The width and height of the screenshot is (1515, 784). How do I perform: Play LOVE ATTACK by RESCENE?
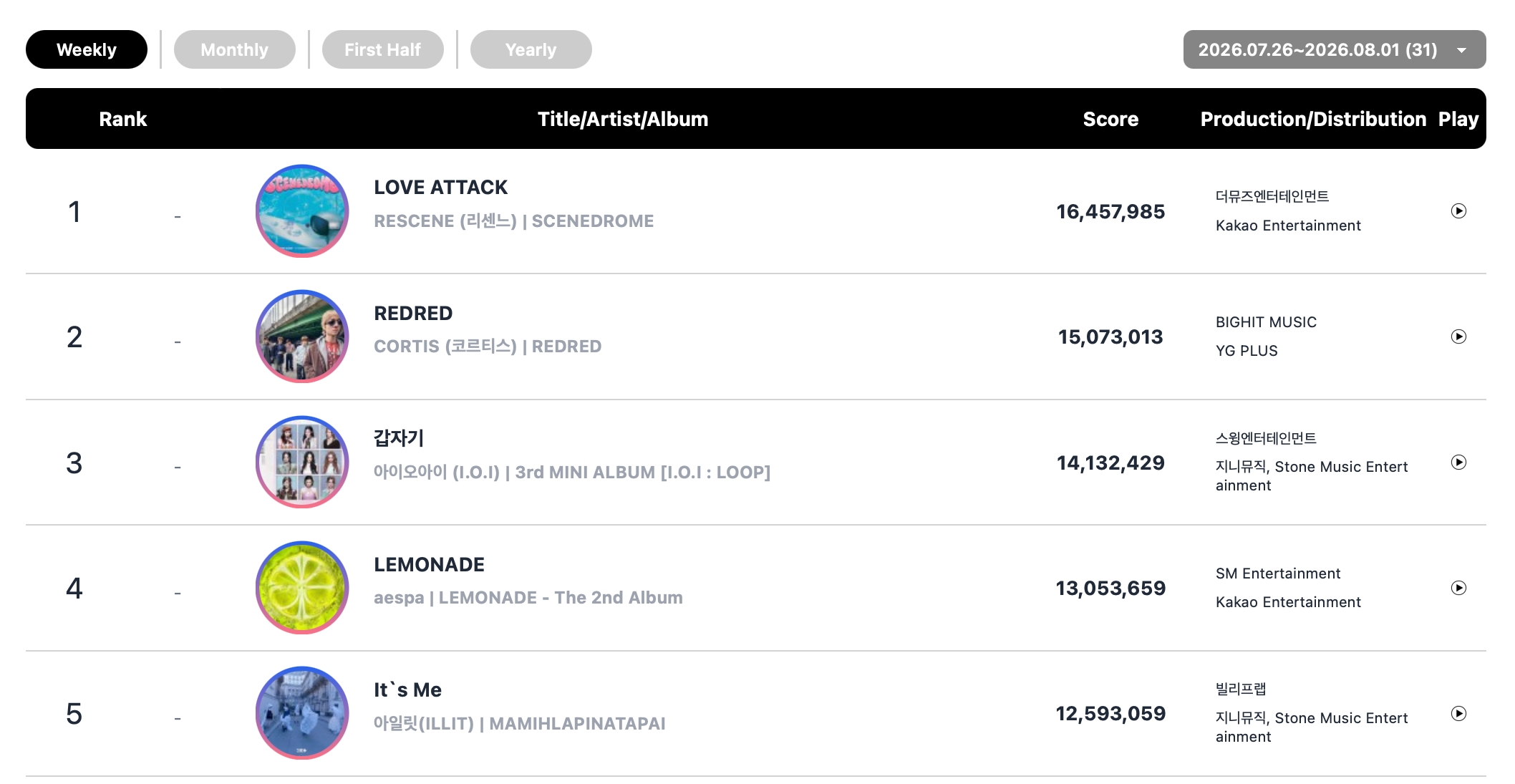(1458, 211)
